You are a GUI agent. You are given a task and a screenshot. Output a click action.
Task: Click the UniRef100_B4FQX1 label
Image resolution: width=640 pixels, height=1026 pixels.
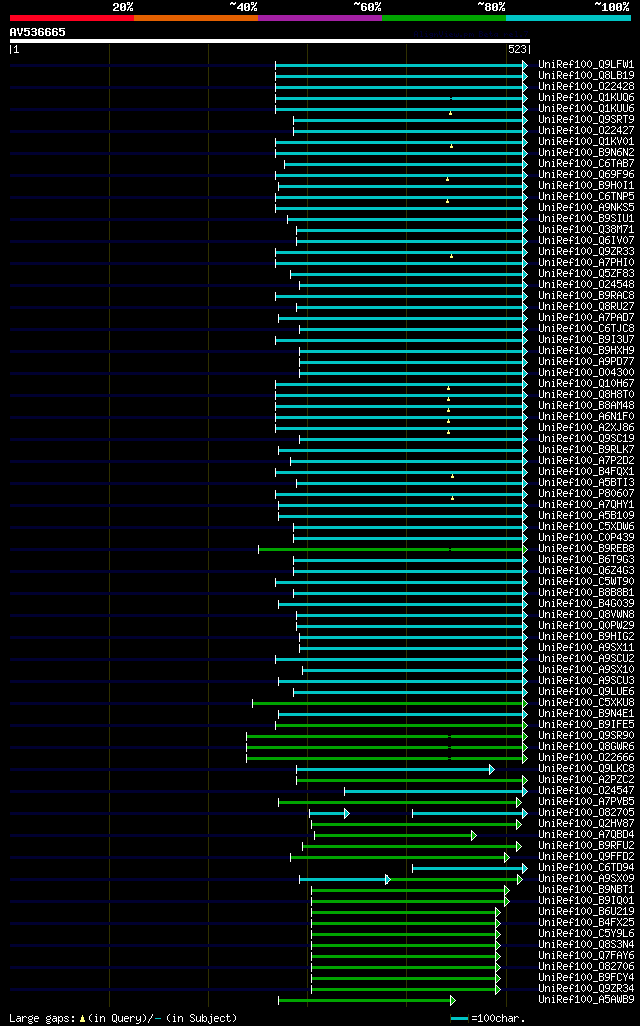tap(586, 471)
